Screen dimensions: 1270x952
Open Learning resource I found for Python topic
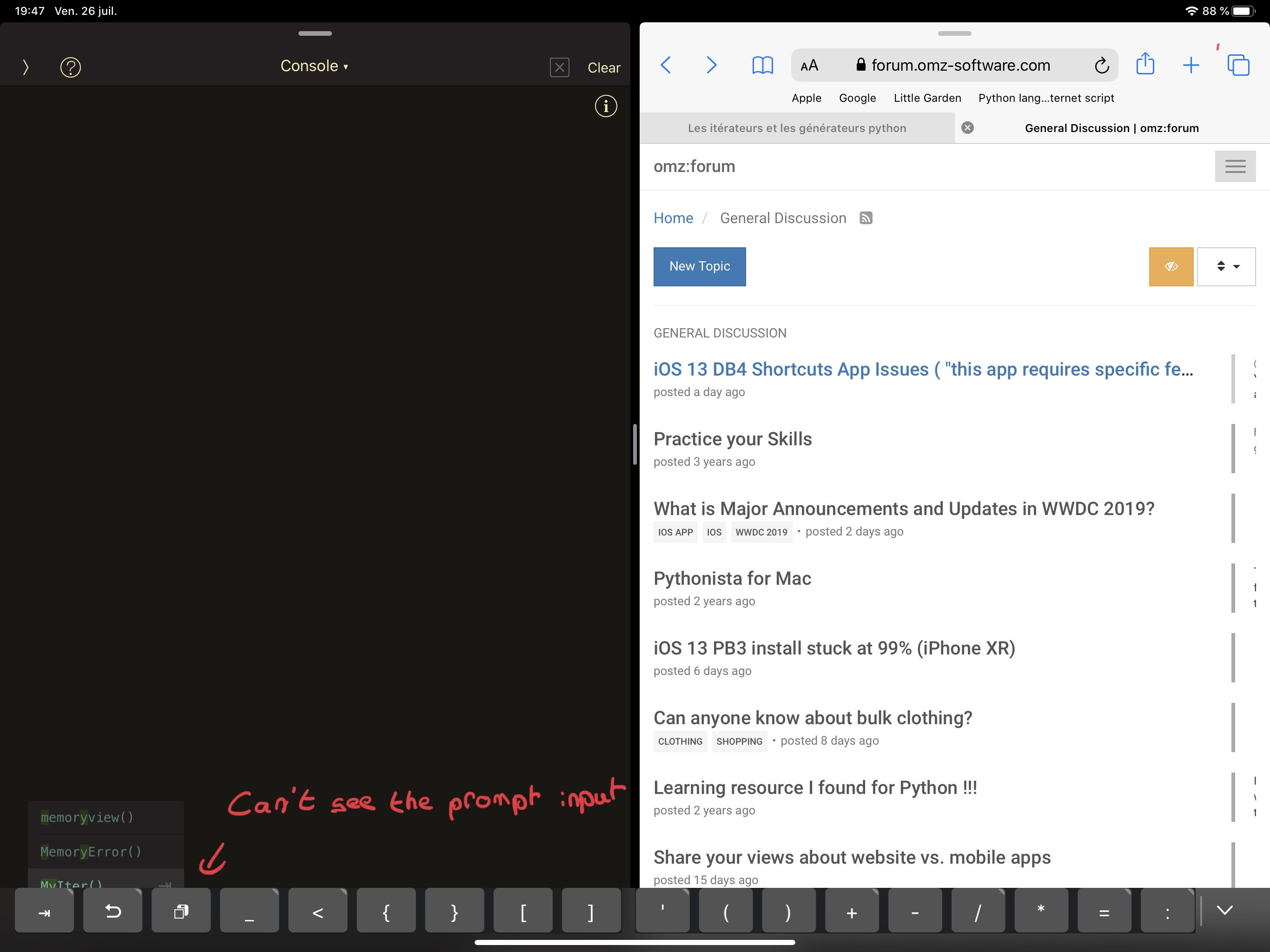815,788
